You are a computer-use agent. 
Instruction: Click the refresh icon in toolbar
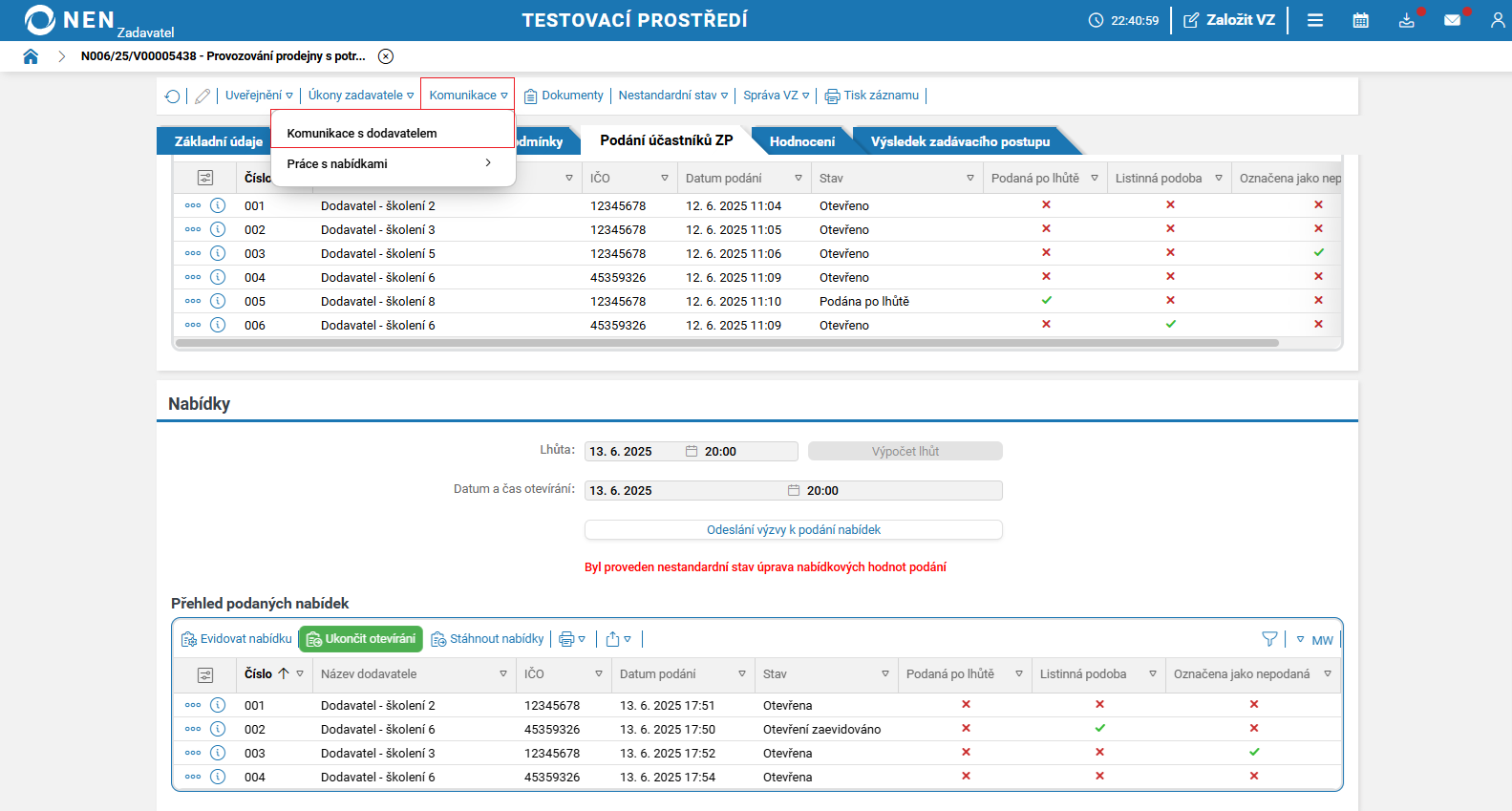coord(173,96)
